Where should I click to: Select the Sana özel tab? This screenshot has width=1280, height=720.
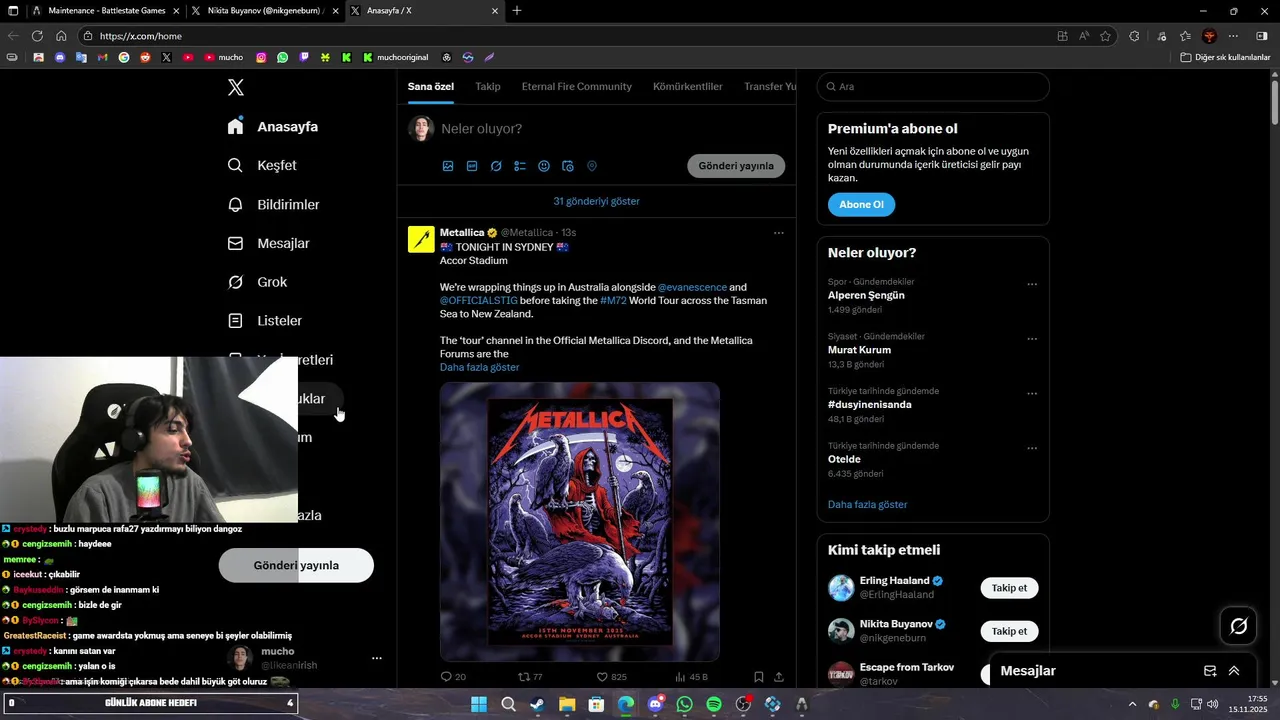[431, 87]
